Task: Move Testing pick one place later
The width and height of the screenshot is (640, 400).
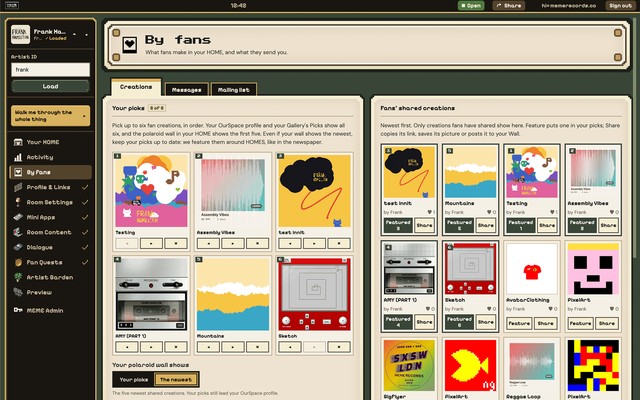Action: (151, 244)
